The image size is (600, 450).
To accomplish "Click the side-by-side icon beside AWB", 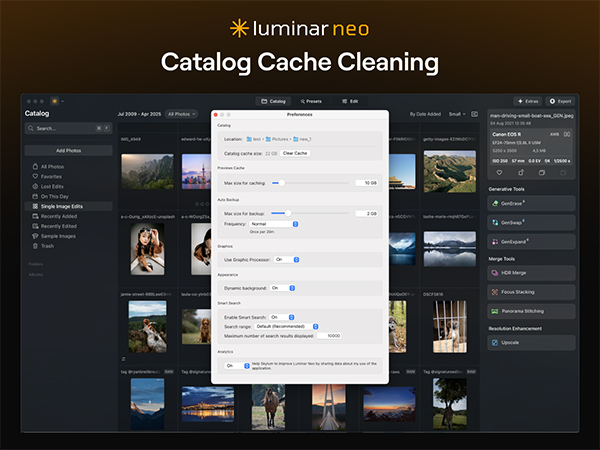I will click(567, 134).
